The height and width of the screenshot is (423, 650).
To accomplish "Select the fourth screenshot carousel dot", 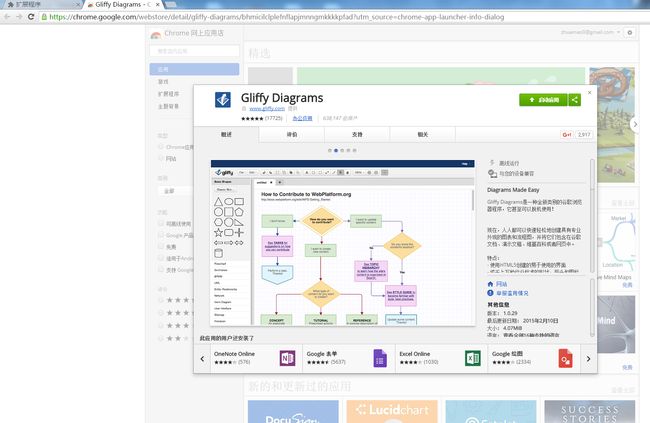I will 348,151.
